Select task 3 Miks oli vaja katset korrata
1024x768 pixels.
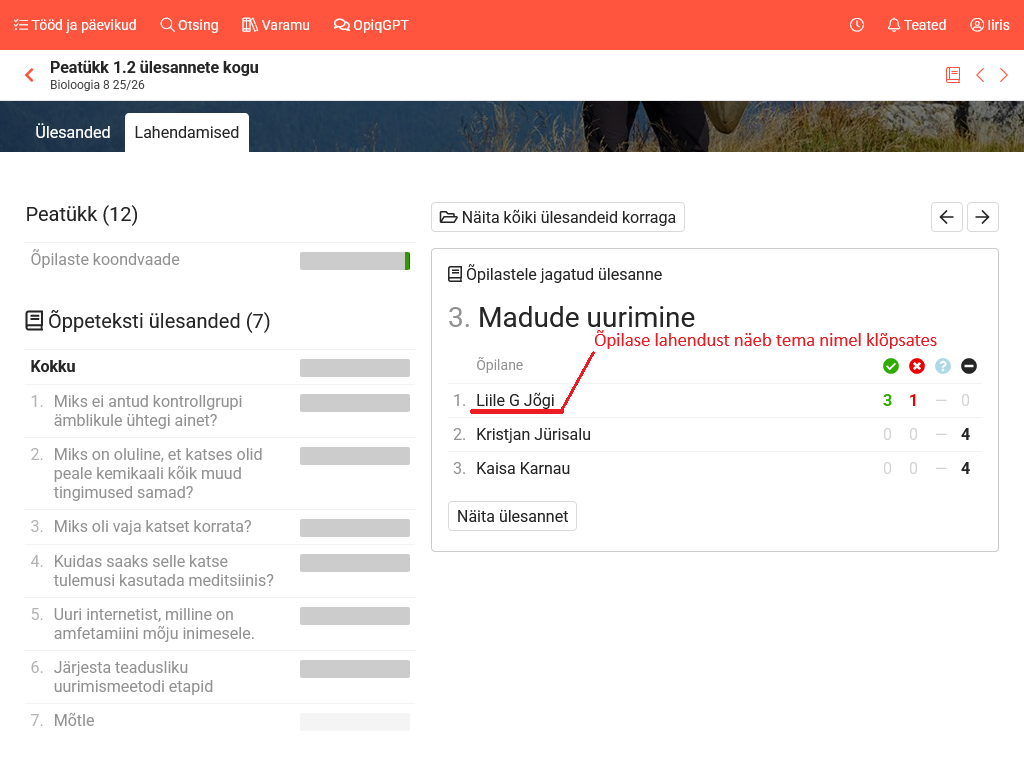coord(152,527)
